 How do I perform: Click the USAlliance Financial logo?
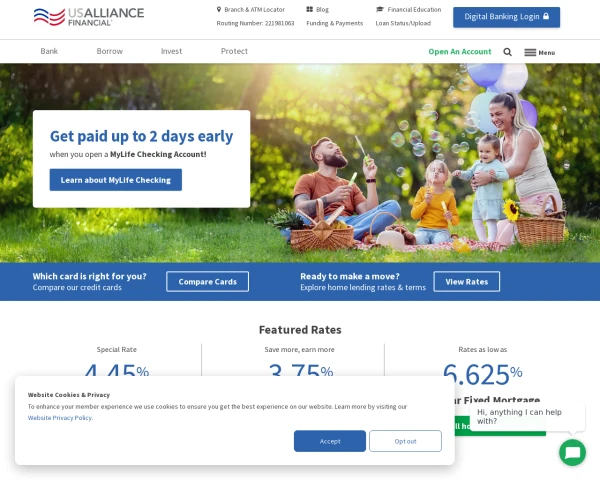click(89, 17)
